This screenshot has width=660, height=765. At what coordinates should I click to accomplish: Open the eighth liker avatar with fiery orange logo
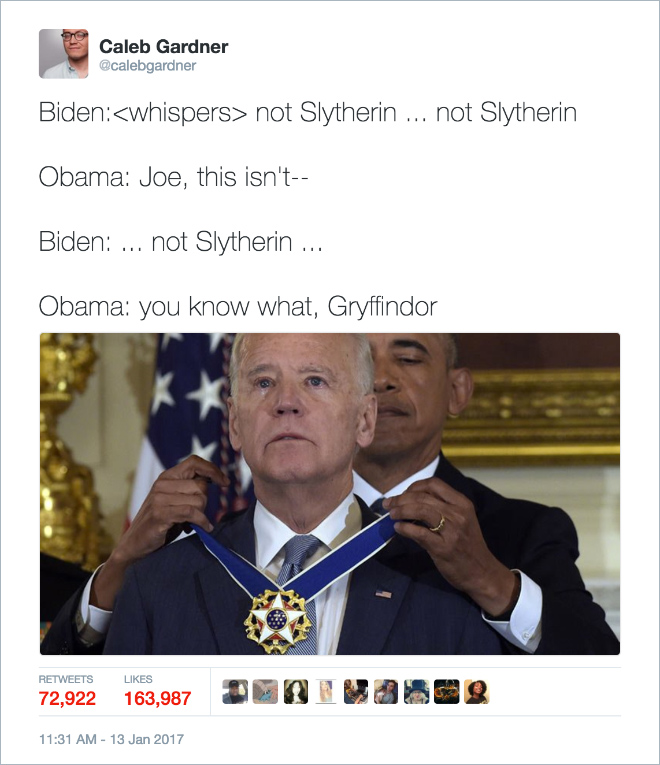446,692
